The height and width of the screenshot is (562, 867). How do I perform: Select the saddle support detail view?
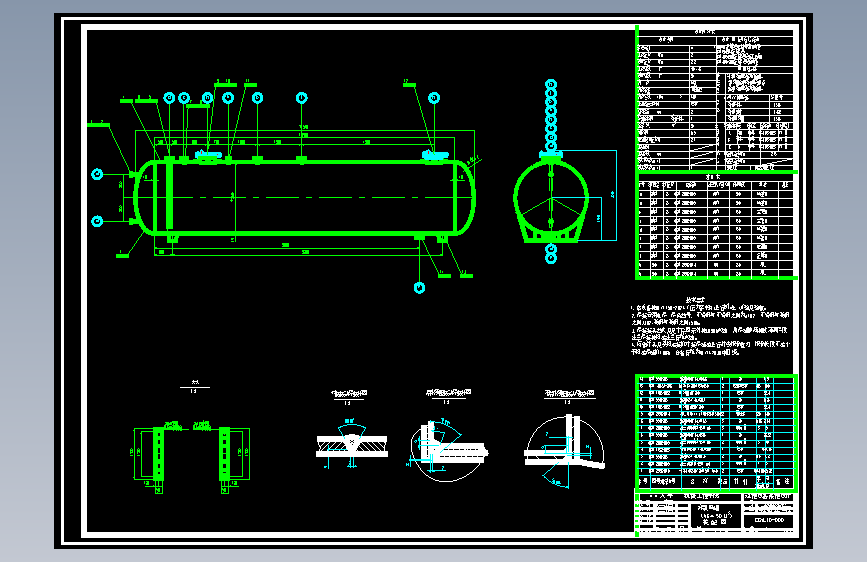pos(191,460)
